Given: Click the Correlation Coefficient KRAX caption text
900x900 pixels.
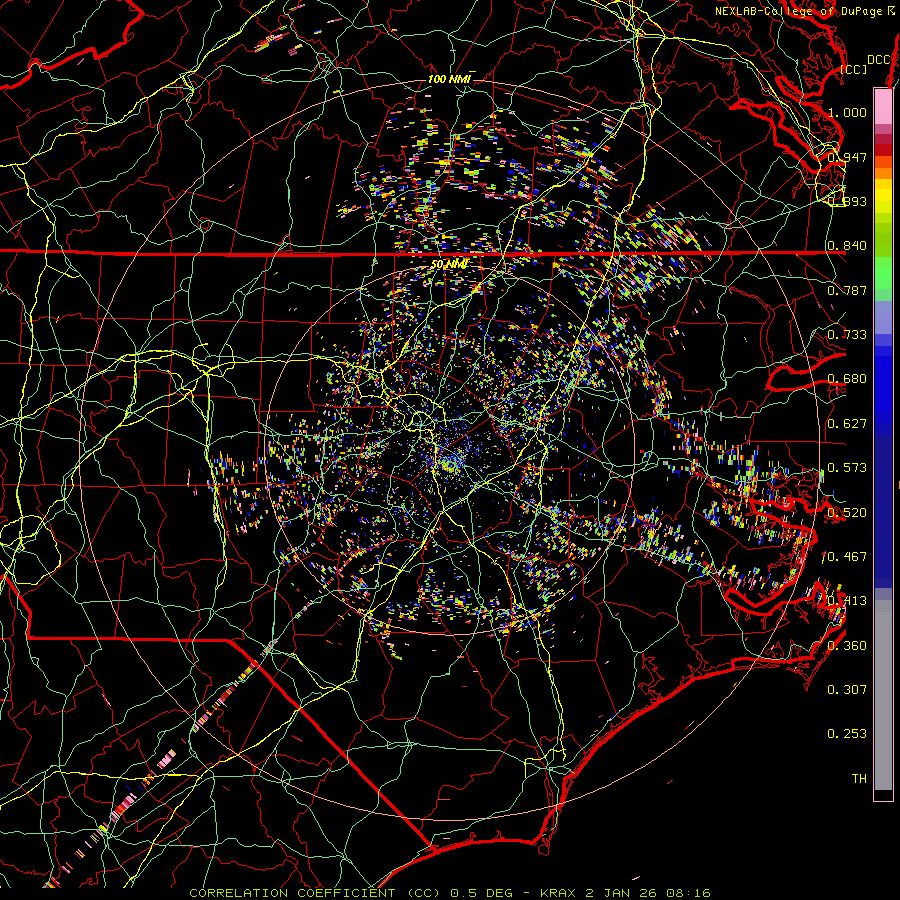Looking at the screenshot, I should coord(450,893).
